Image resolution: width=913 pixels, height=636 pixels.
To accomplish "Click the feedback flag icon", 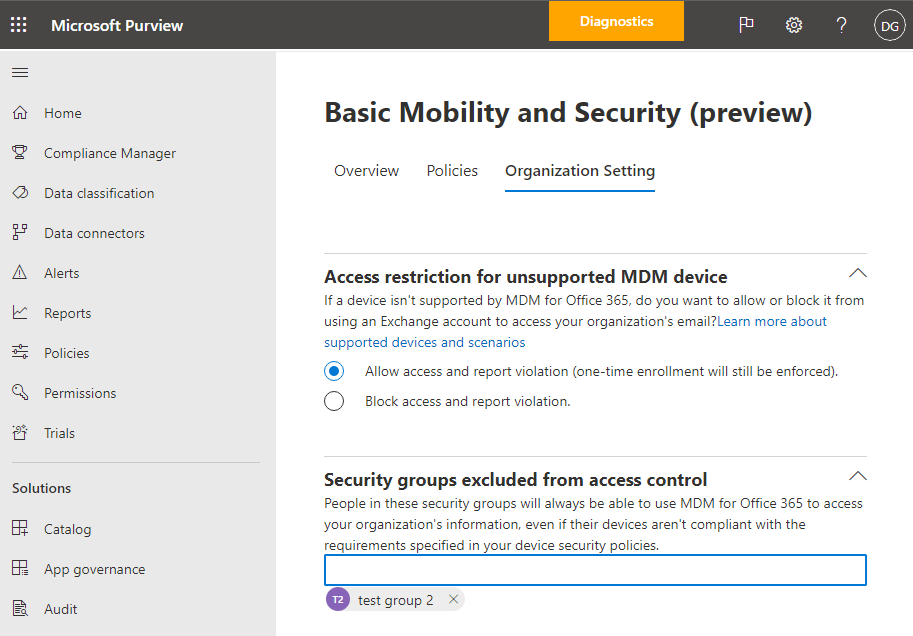I will click(746, 25).
